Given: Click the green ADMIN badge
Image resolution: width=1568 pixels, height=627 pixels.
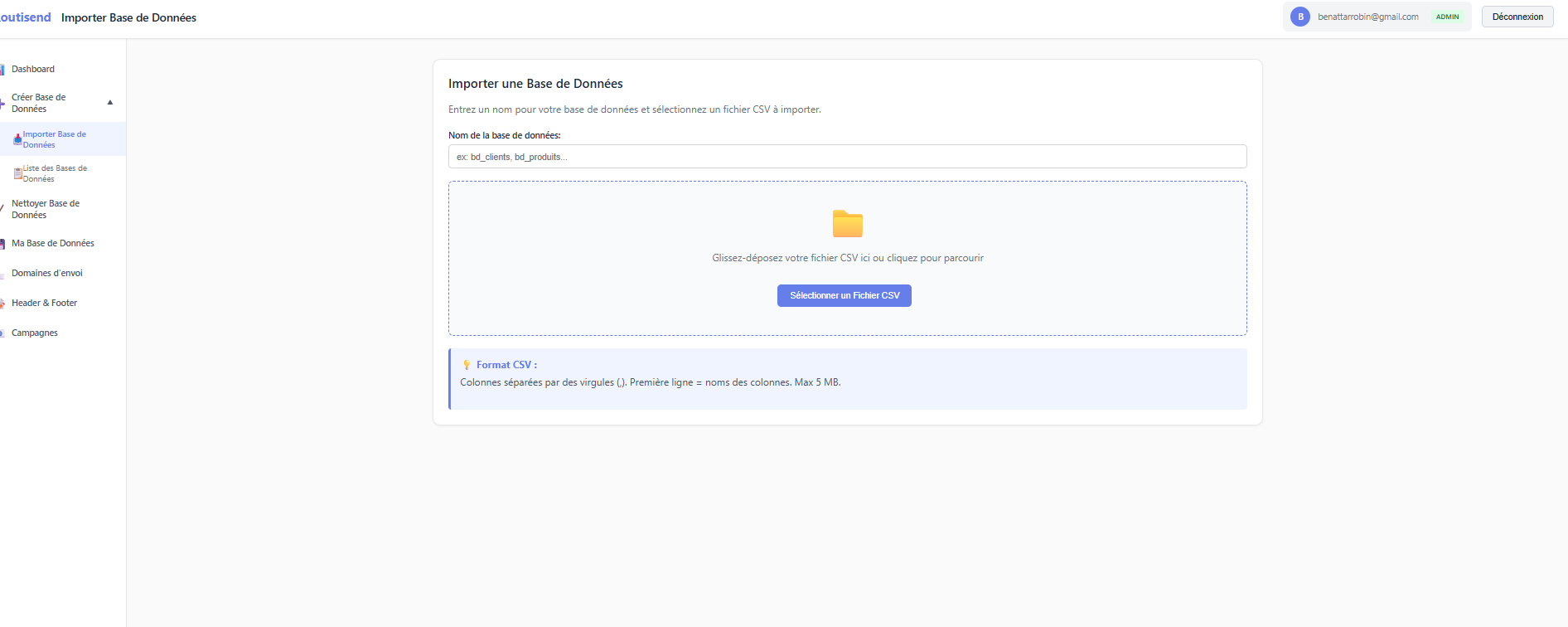Looking at the screenshot, I should point(1447,17).
